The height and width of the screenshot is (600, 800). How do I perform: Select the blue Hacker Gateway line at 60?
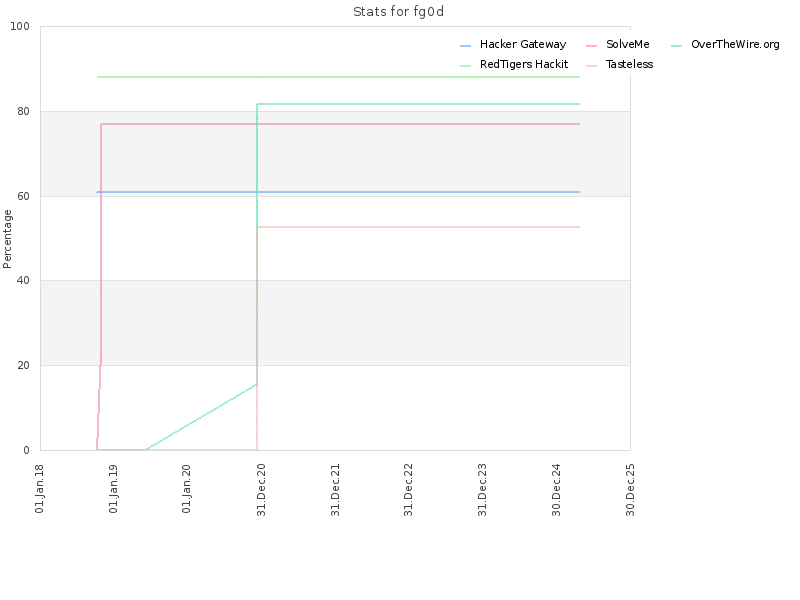pyautogui.click(x=338, y=192)
